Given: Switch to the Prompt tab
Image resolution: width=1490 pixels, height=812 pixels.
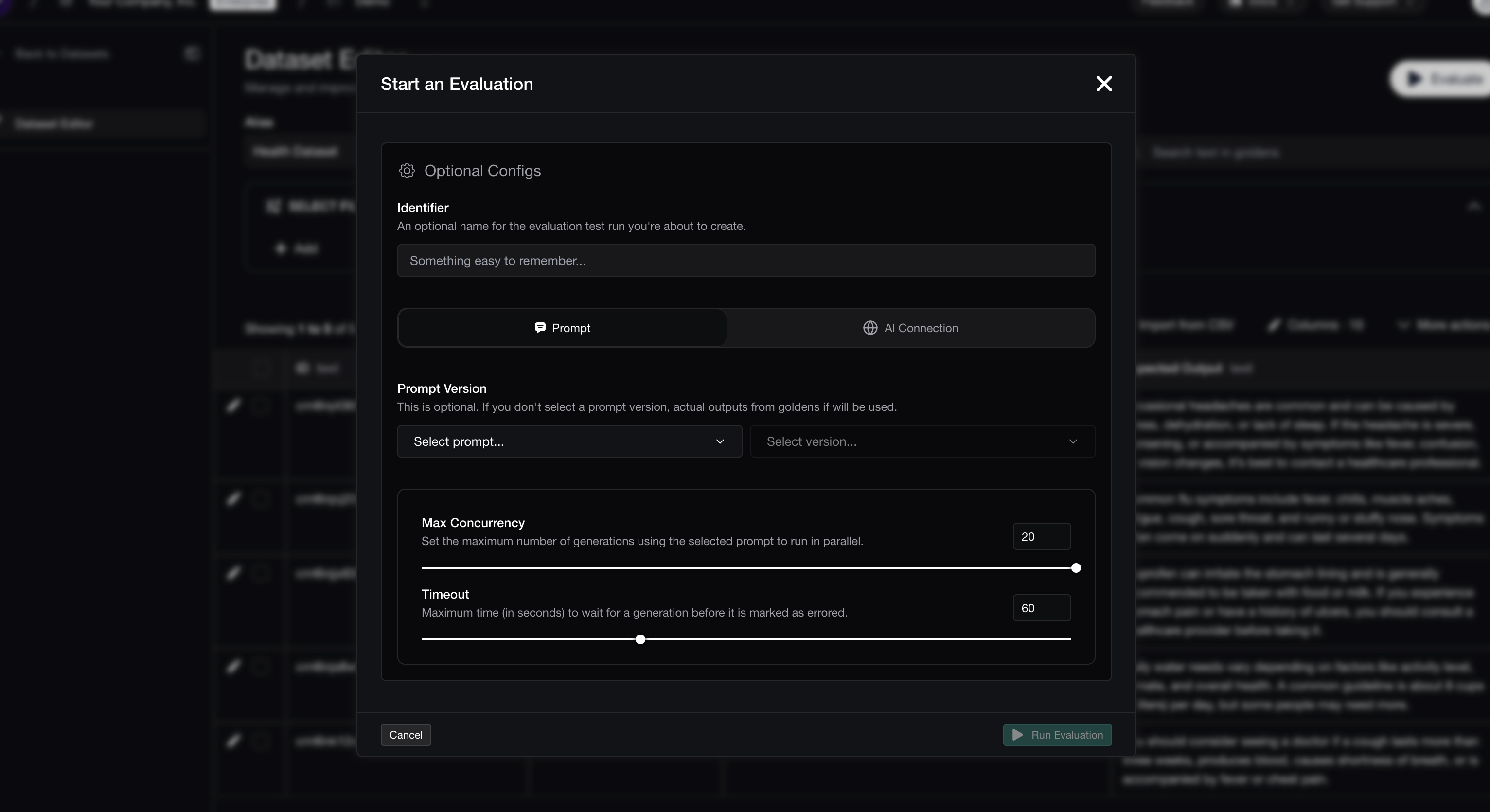Looking at the screenshot, I should (562, 328).
